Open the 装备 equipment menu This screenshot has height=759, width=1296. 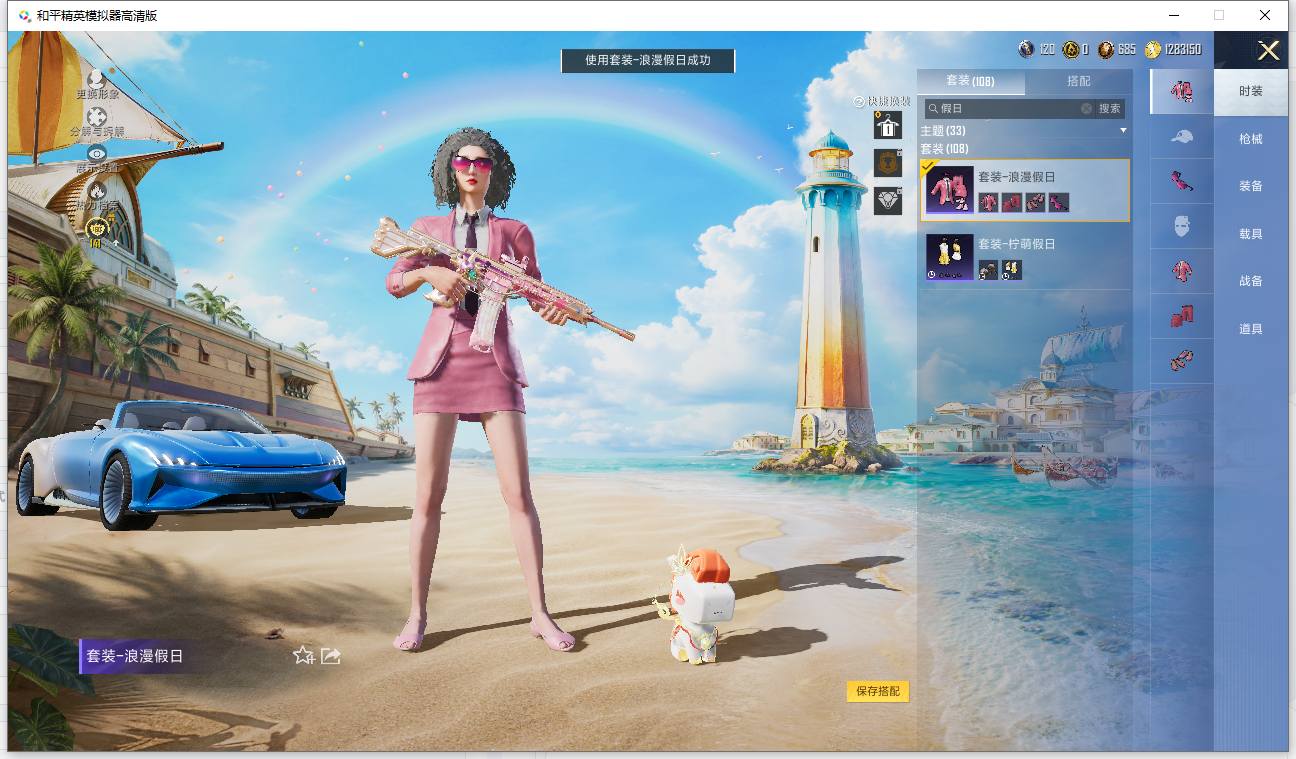[x=1251, y=186]
